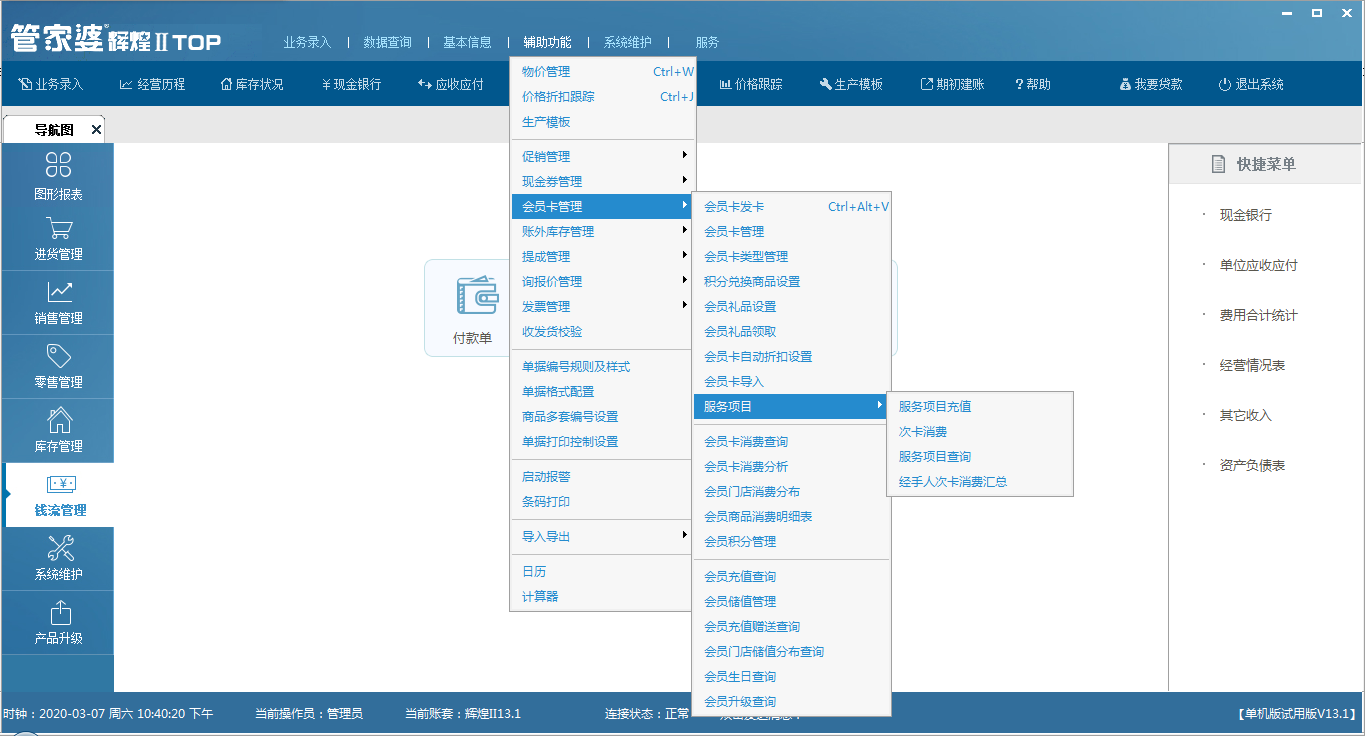Select 服务项目充值 from the submenu

(x=935, y=407)
